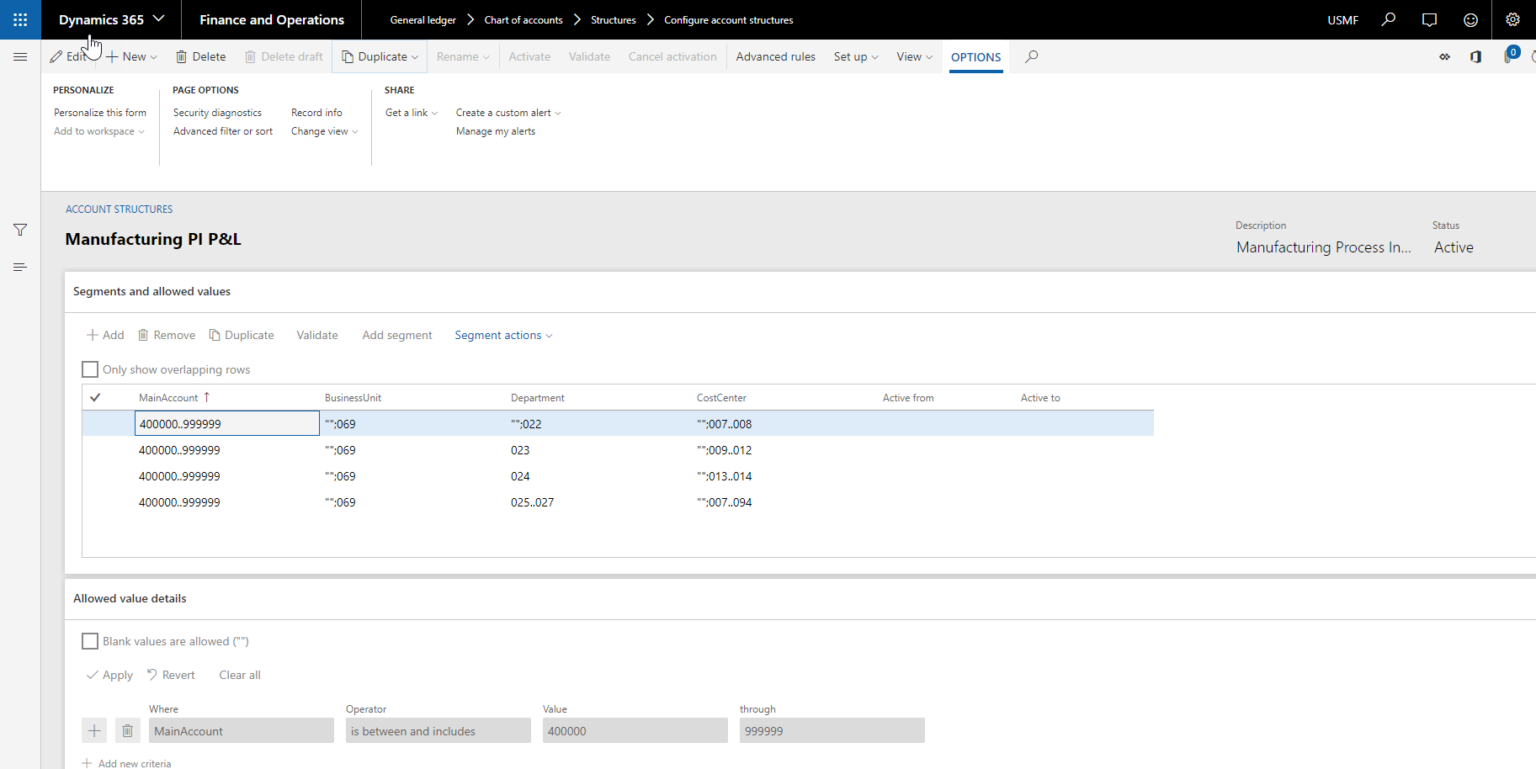Toggle the select-all checkbox in the grid header

(95, 397)
